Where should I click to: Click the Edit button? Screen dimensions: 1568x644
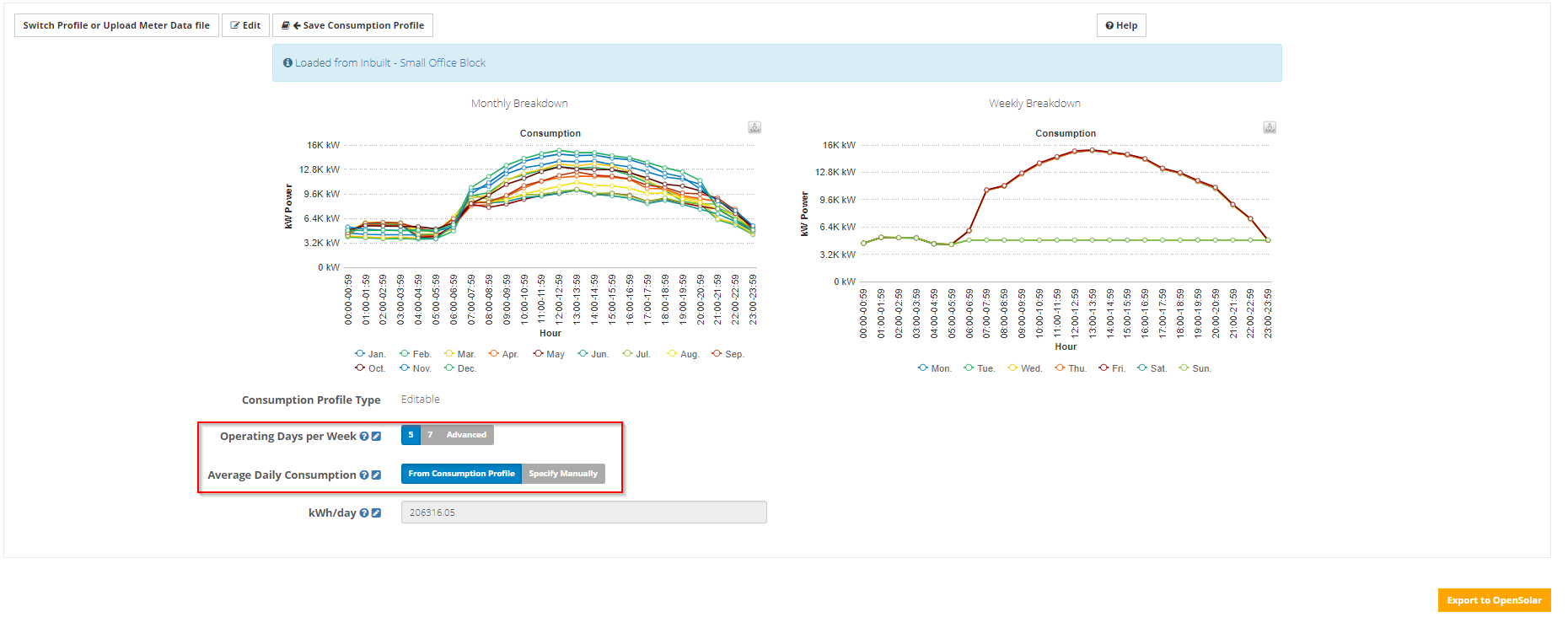[x=245, y=25]
